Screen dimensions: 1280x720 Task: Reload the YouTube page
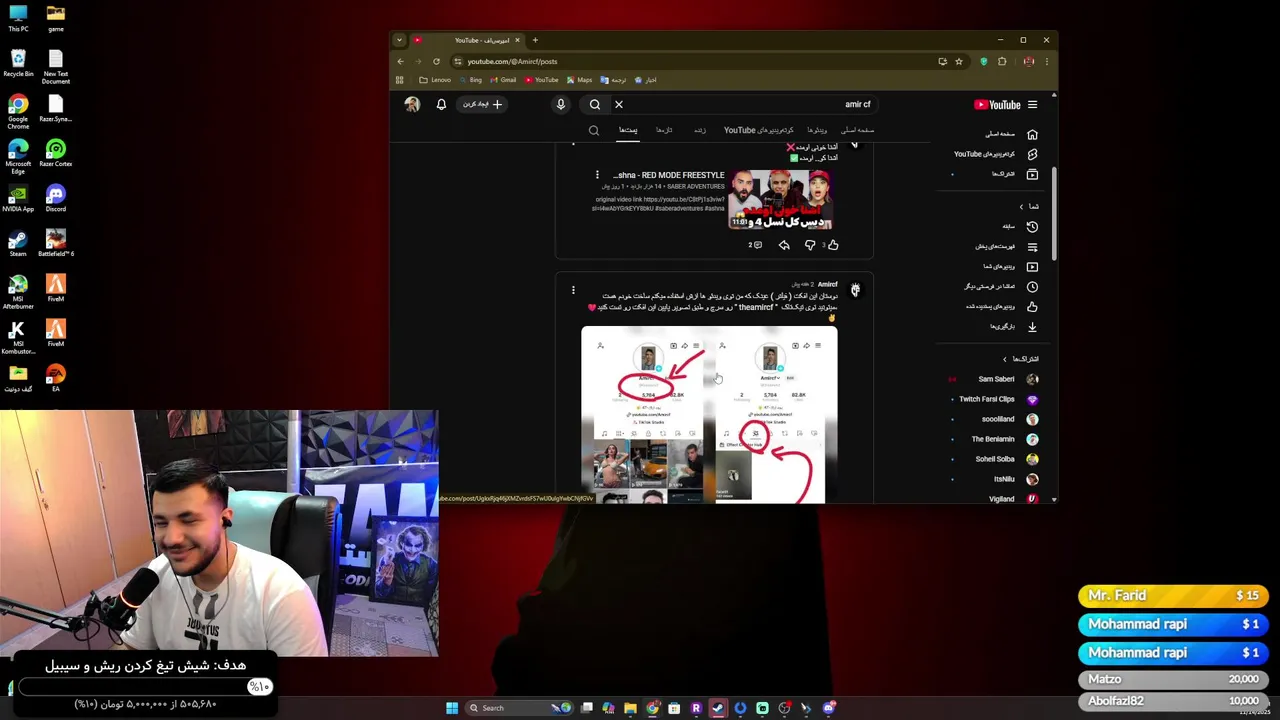coord(436,61)
